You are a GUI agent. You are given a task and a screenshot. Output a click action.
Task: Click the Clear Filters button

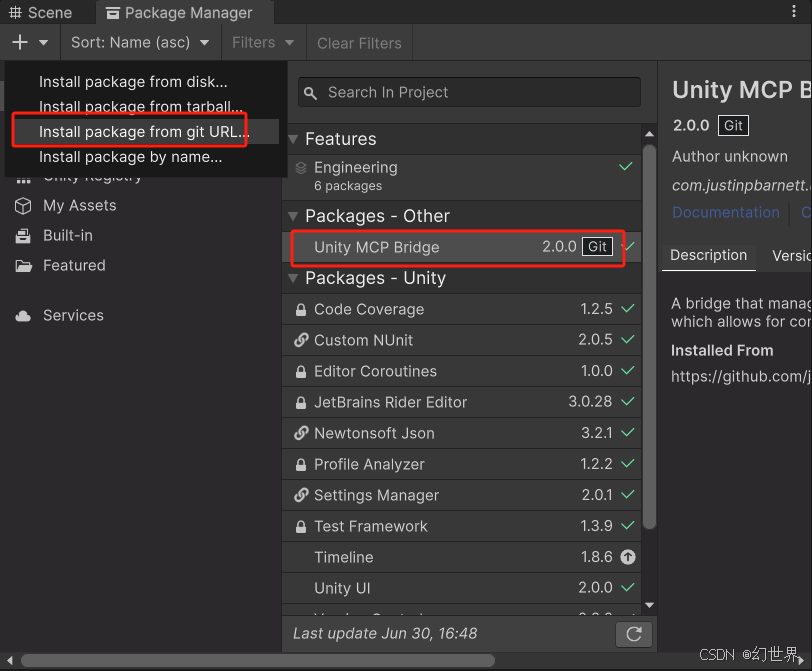pyautogui.click(x=359, y=42)
